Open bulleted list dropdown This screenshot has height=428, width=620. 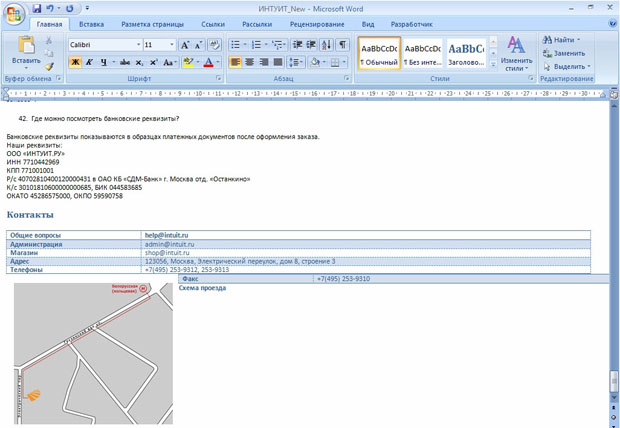click(x=245, y=45)
